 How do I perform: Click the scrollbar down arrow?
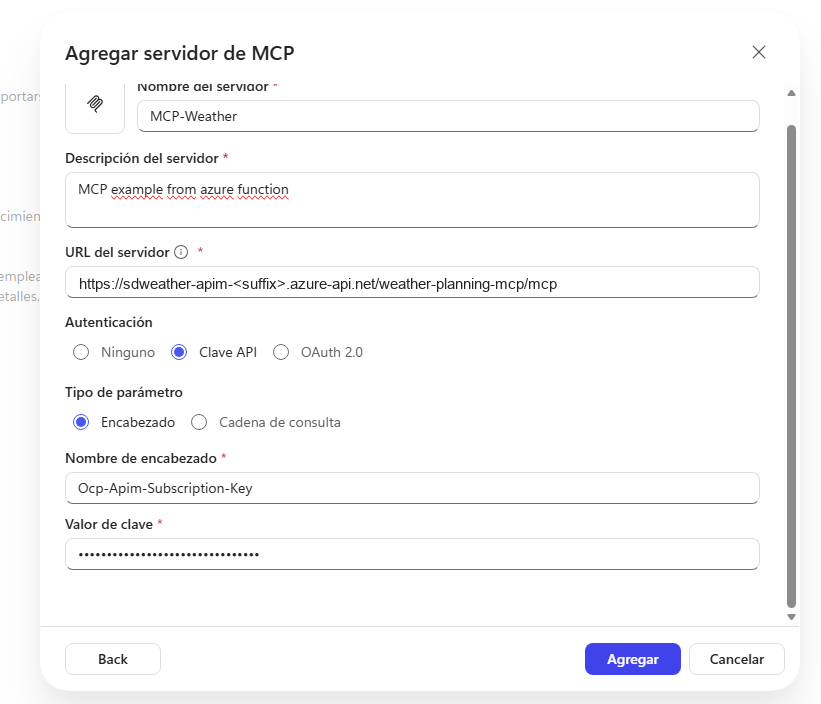pyautogui.click(x=791, y=617)
